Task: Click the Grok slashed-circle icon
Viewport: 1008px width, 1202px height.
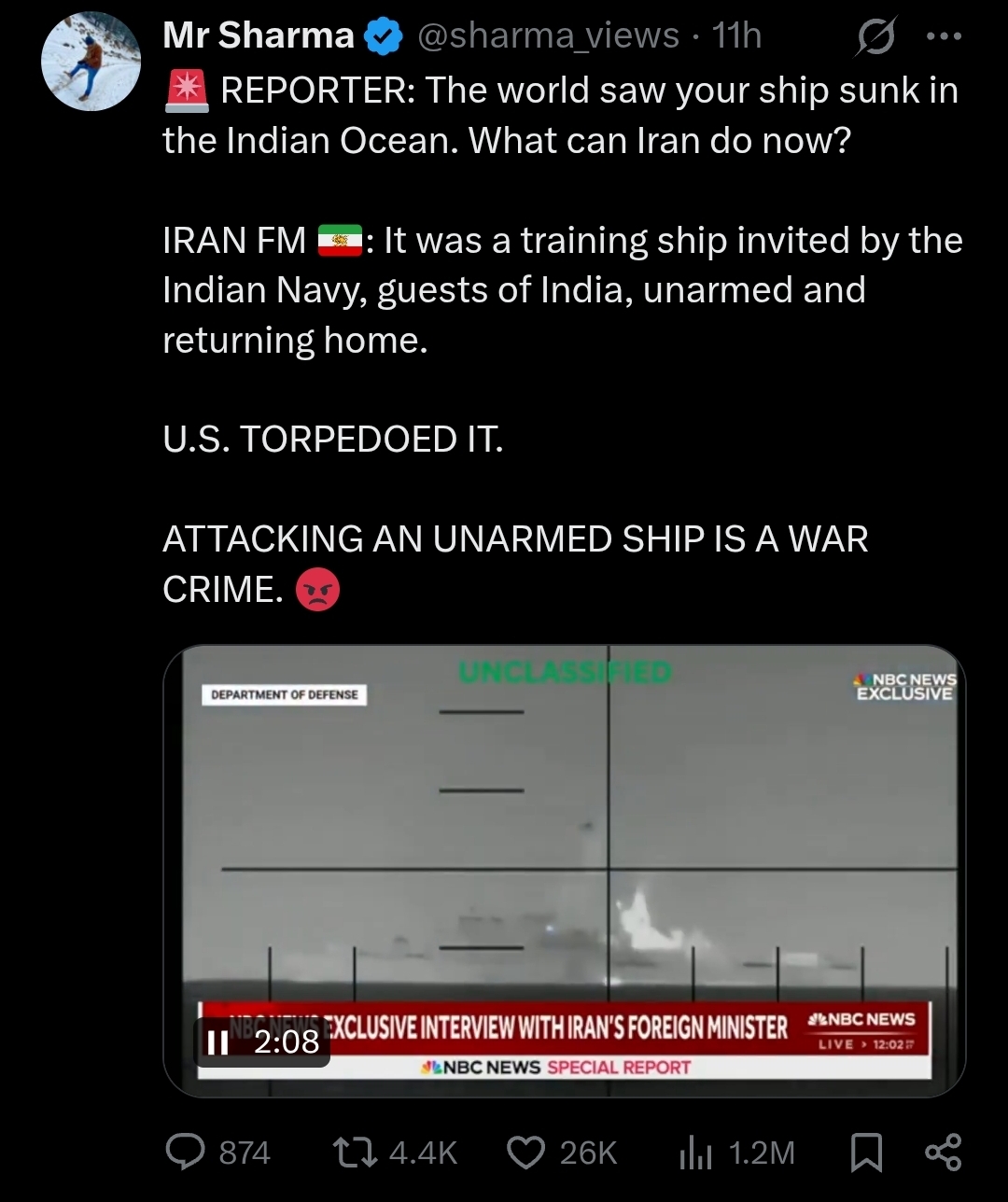Action: 876,37
